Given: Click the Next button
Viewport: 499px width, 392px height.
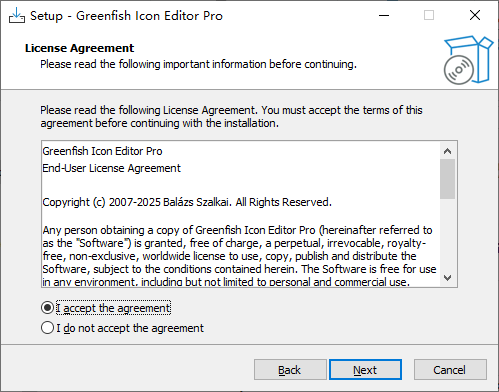Looking at the screenshot, I should click(365, 370).
